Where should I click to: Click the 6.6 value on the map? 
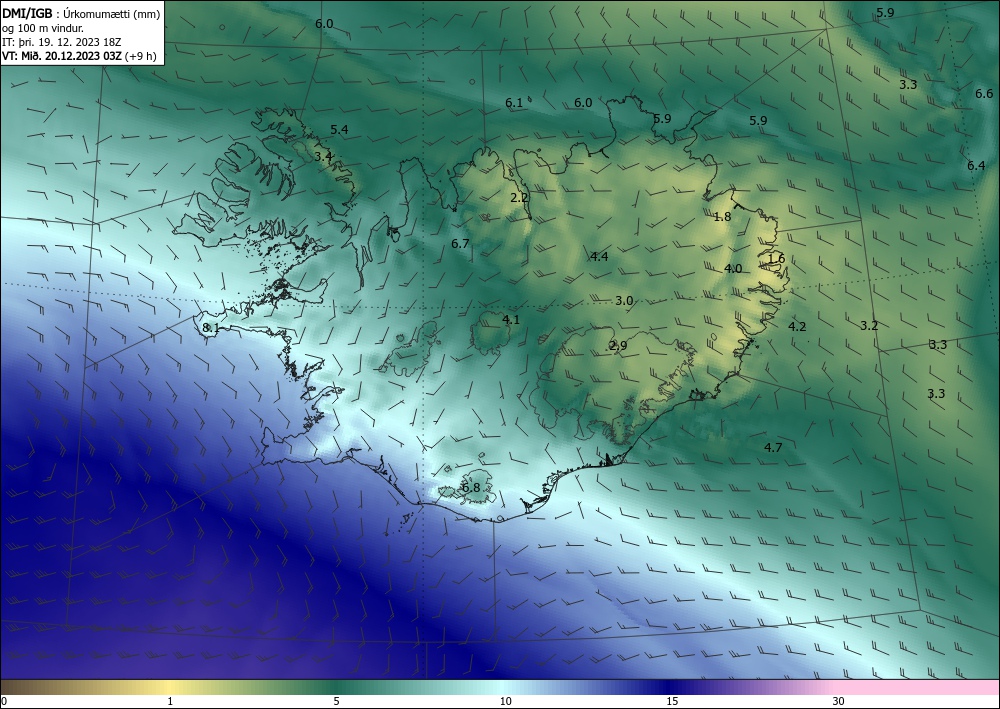984,94
